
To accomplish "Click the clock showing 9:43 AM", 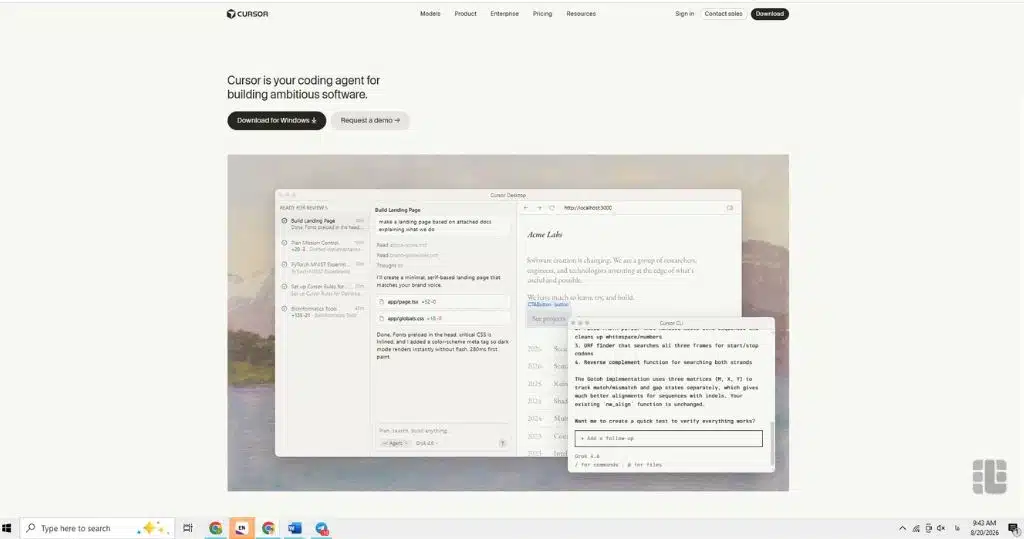I will 984,528.
